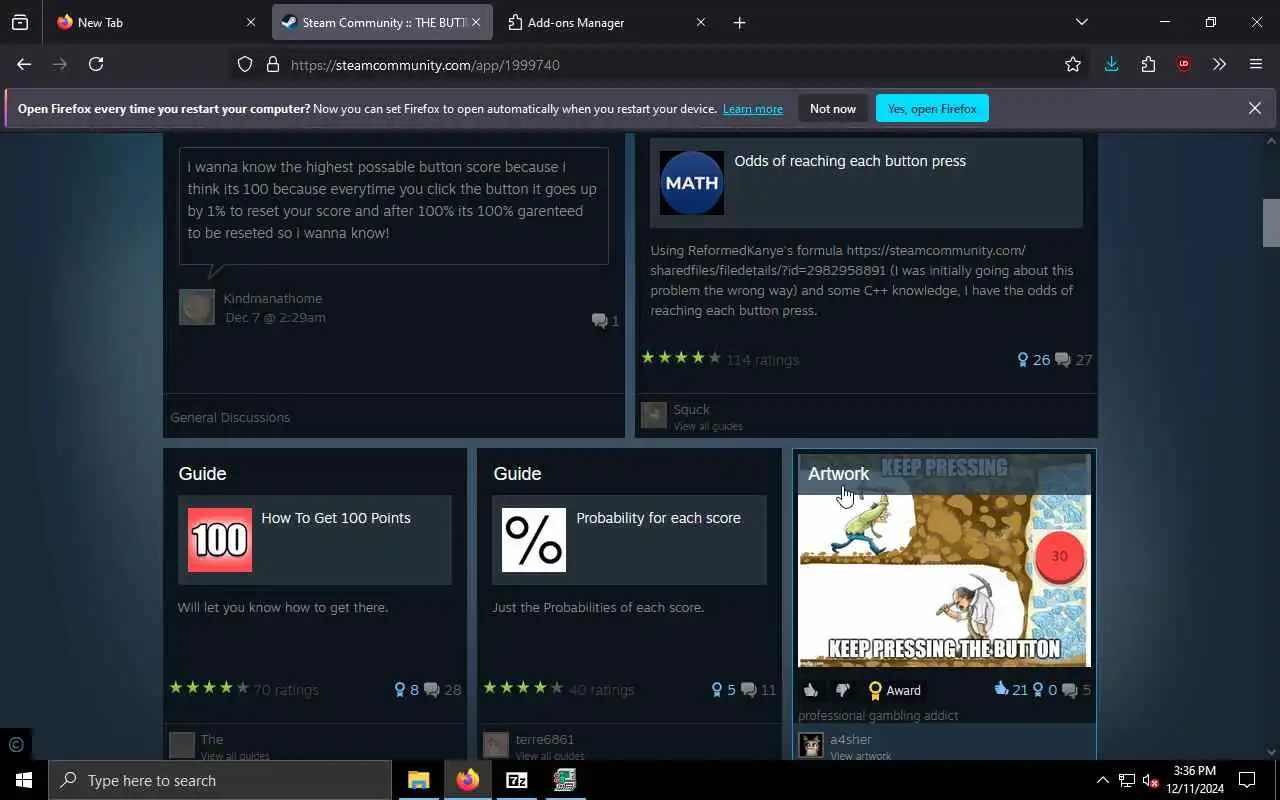Close Add-ons Manager tab
Image resolution: width=1280 pixels, height=800 pixels.
pos(700,22)
